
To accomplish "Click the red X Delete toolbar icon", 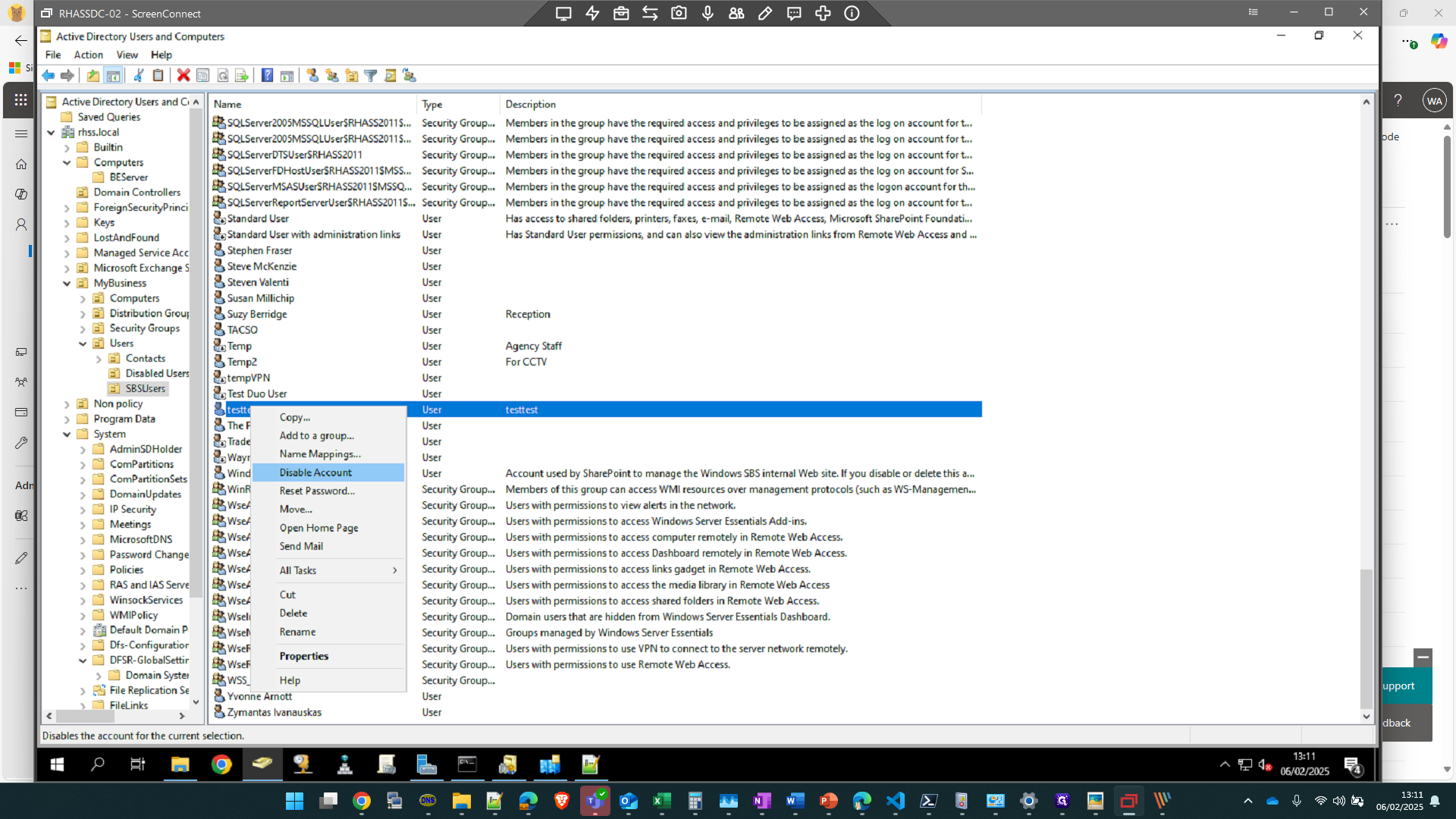I will click(x=184, y=75).
